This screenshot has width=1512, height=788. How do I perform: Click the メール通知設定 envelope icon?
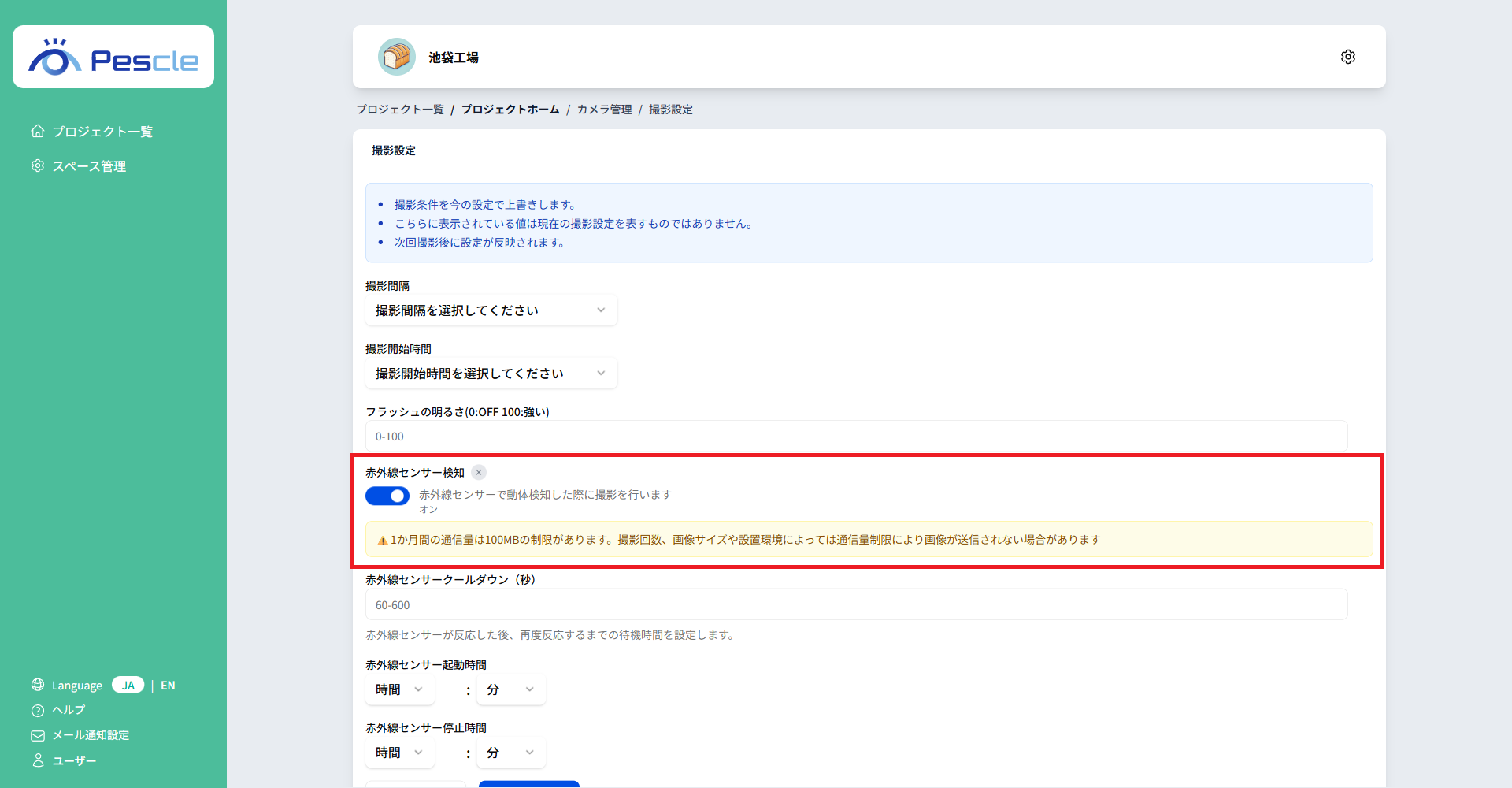coord(37,735)
